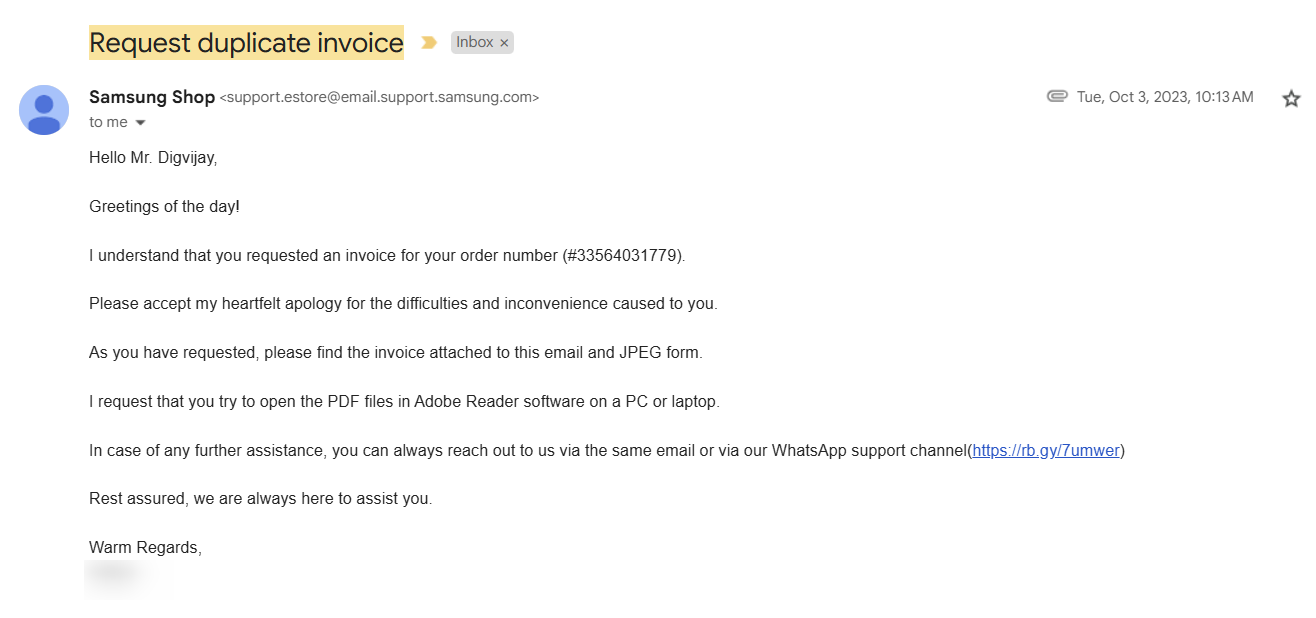Click the paperclip attachment icon
Image resolution: width=1316 pixels, height=618 pixels.
[1057, 97]
